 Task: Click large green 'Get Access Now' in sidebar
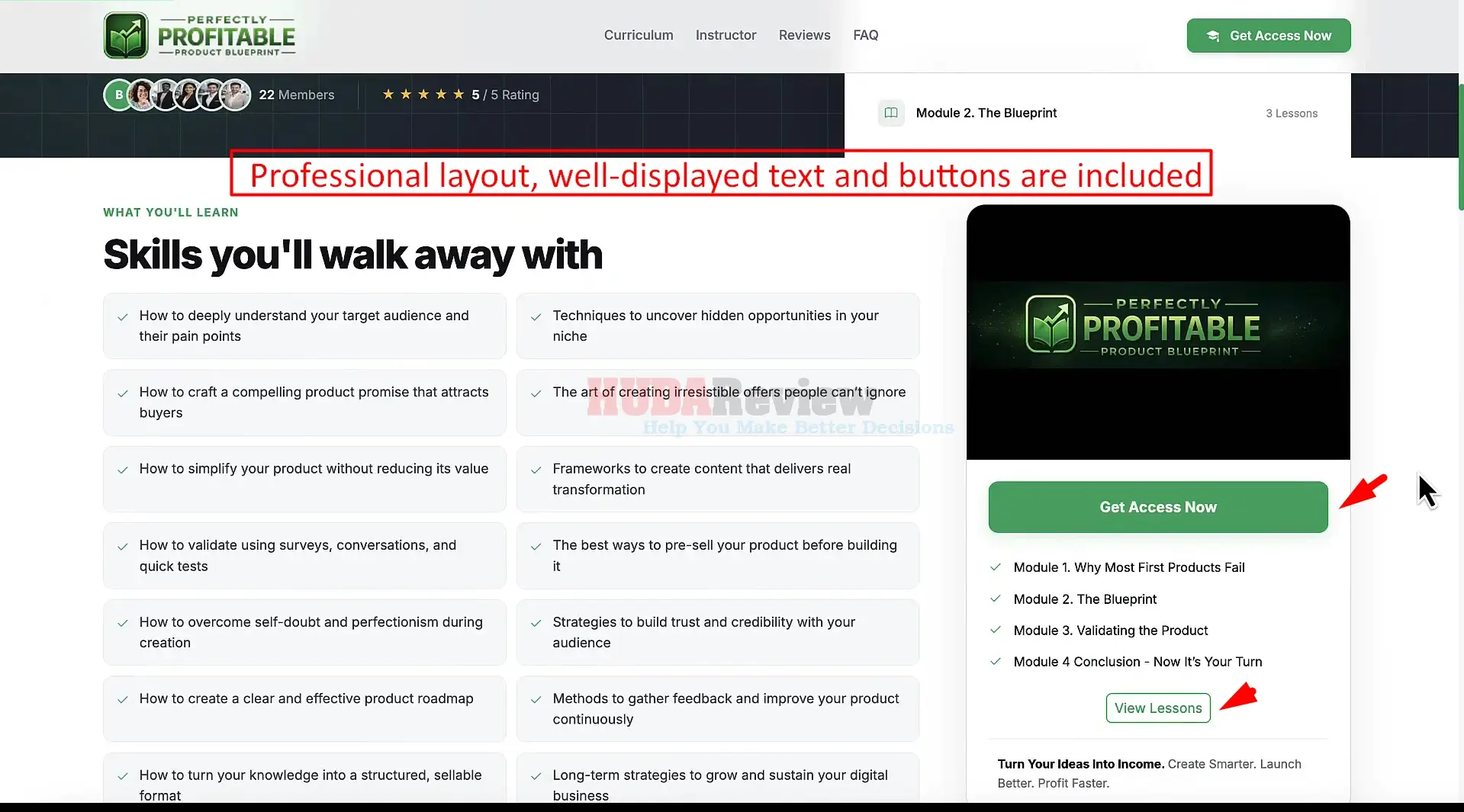pos(1157,507)
